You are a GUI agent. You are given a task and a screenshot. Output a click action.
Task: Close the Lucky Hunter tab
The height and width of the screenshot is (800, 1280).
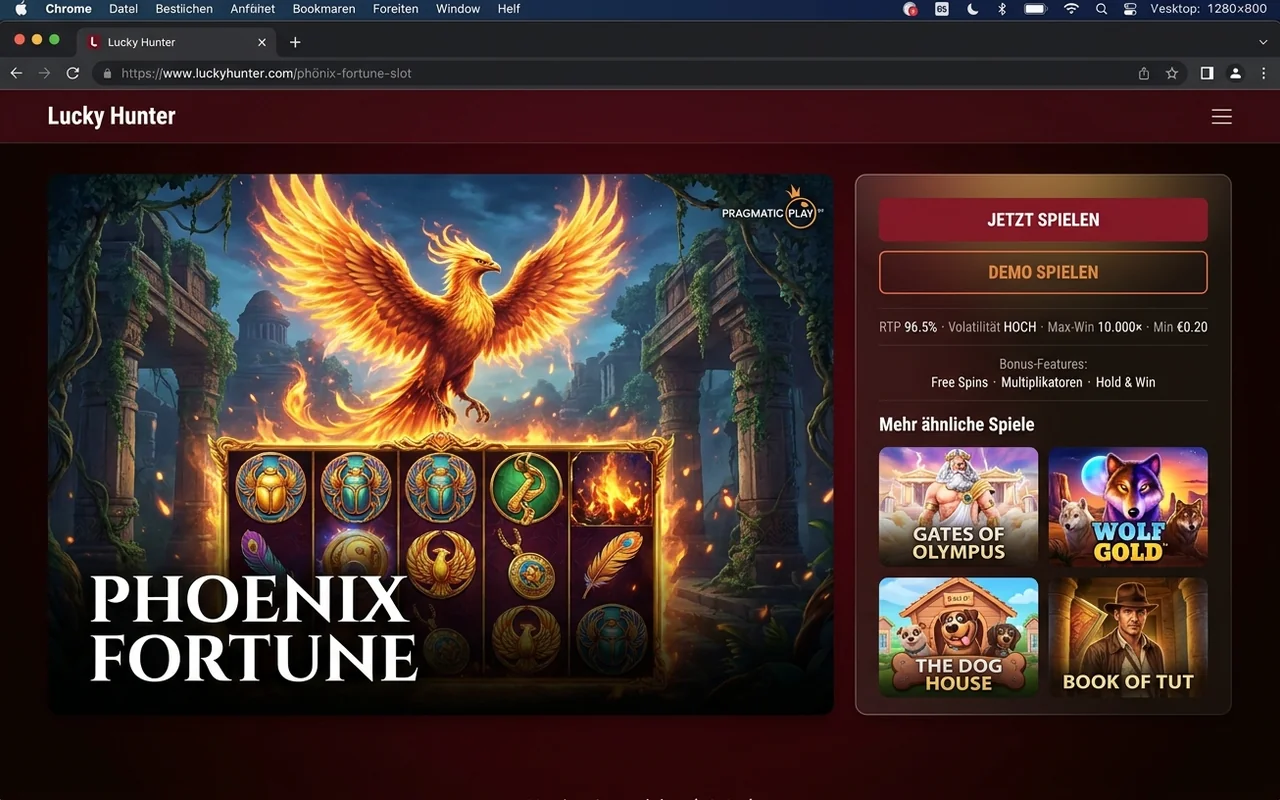point(262,42)
